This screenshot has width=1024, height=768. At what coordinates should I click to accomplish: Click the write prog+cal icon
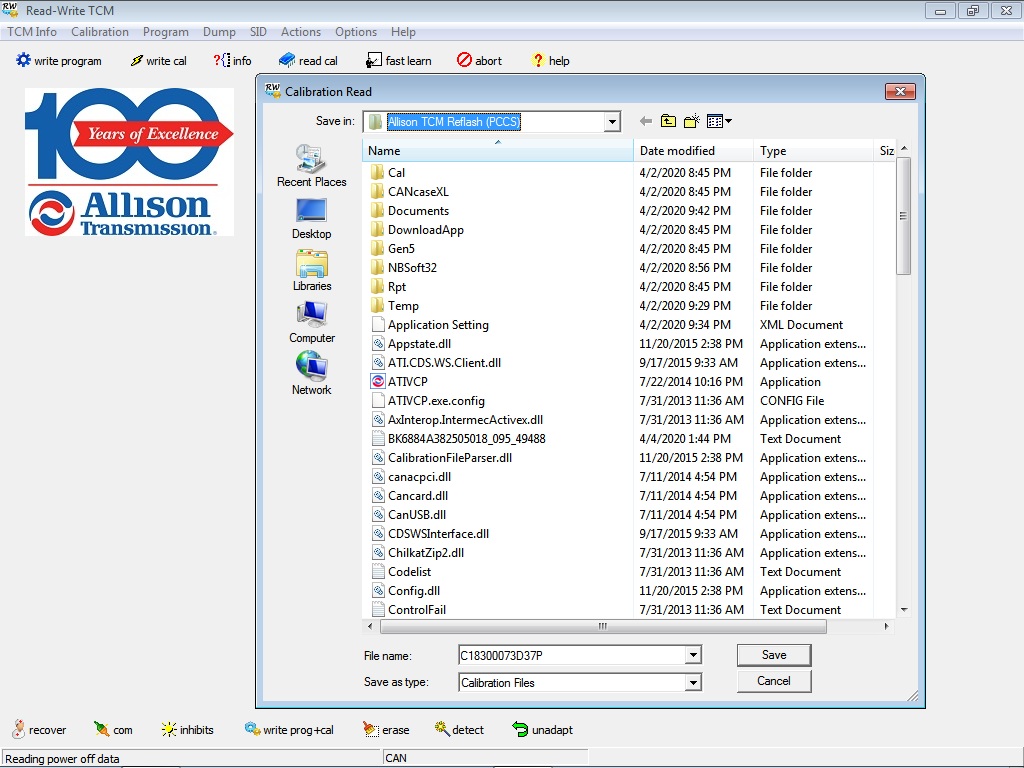pyautogui.click(x=252, y=729)
